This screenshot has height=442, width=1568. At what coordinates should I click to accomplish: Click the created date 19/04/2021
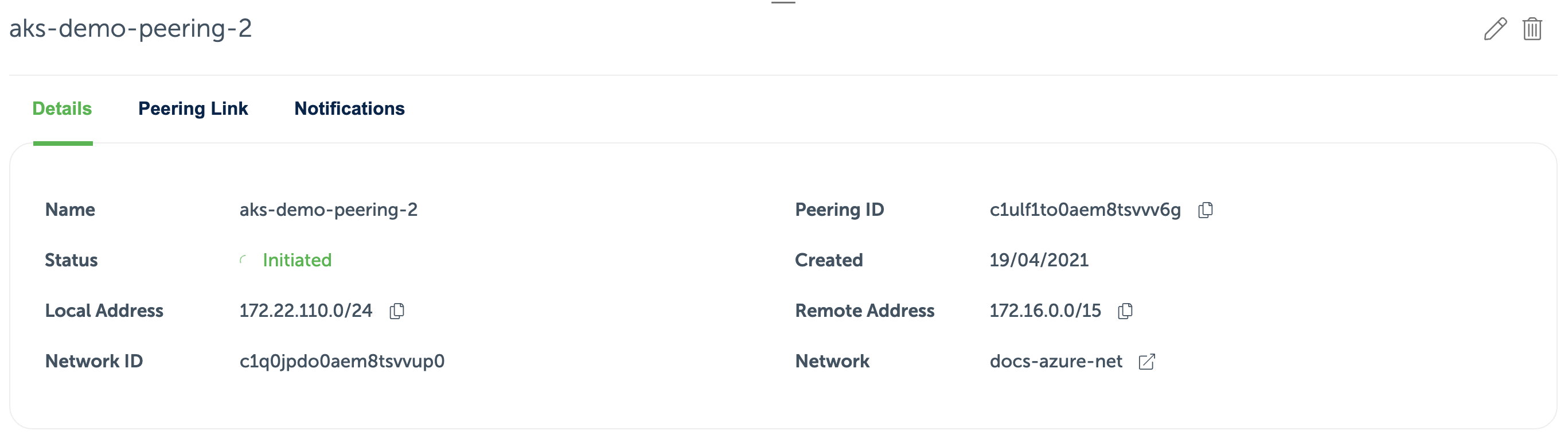1039,260
